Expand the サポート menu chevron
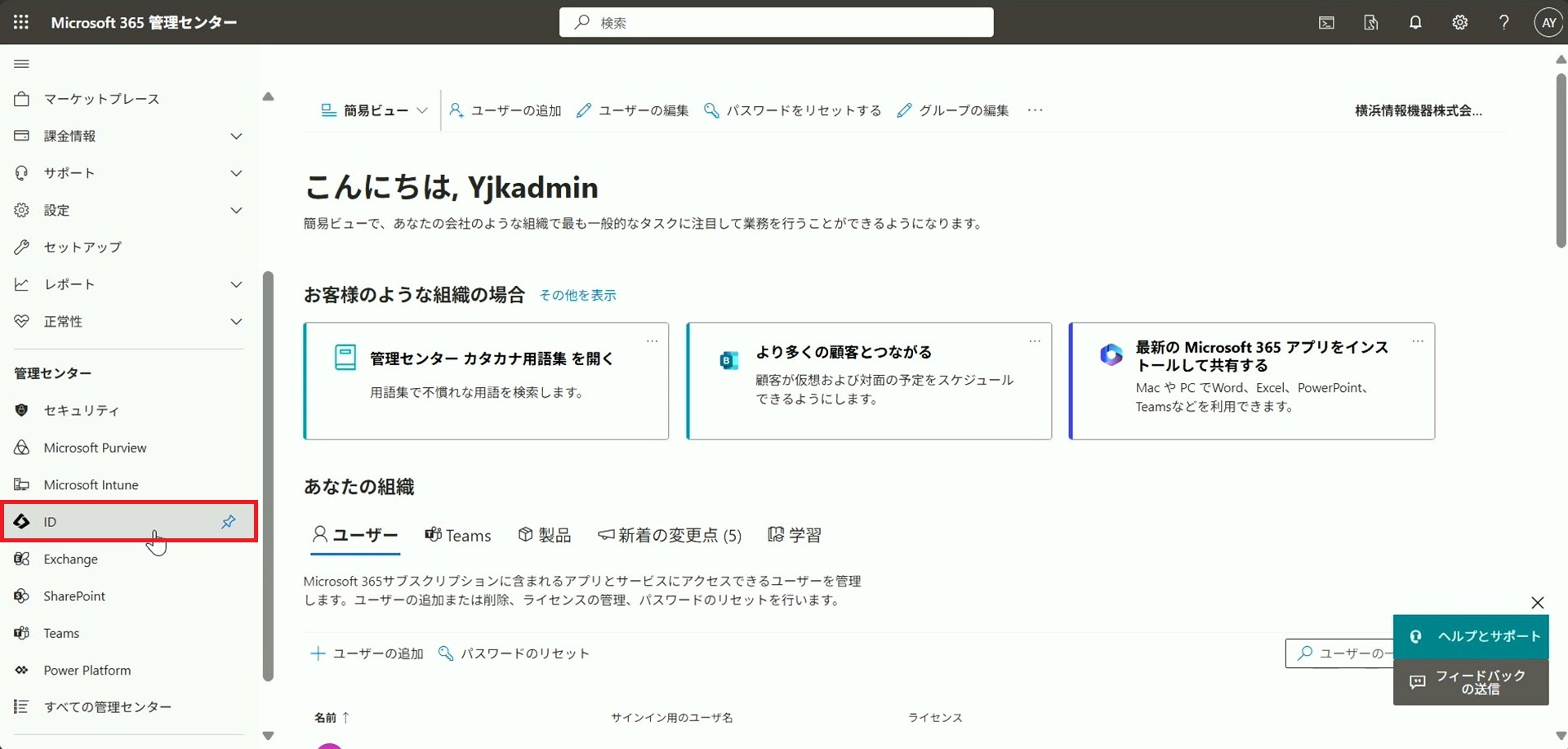This screenshot has width=1568, height=749. 236,173
